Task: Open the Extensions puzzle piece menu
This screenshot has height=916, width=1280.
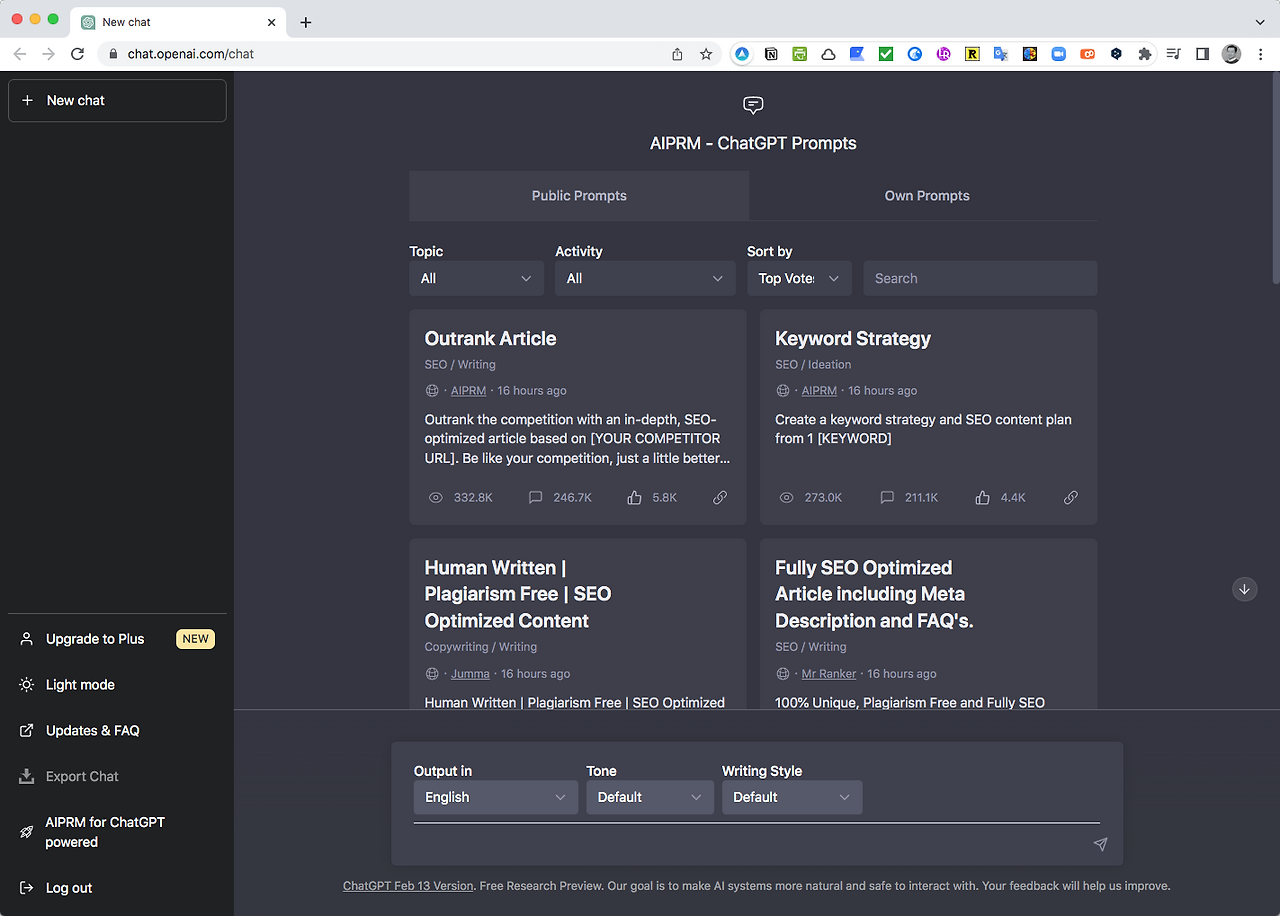Action: [1145, 54]
